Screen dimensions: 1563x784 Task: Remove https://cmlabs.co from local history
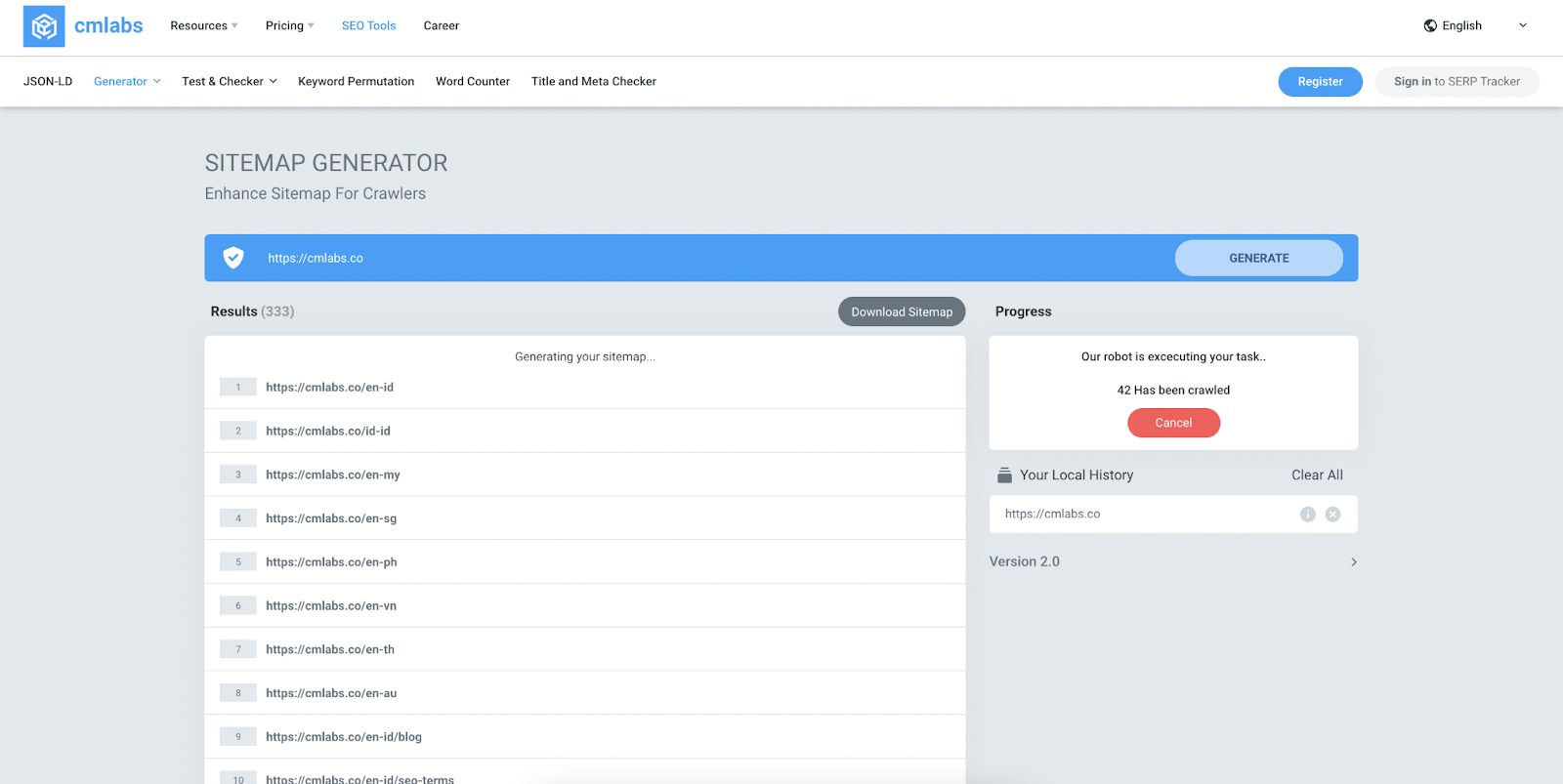click(1333, 515)
